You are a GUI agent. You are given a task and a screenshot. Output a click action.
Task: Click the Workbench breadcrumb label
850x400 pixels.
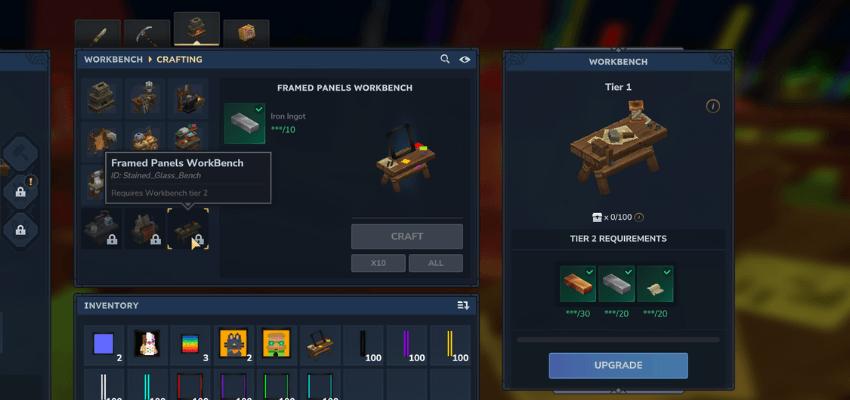(113, 60)
